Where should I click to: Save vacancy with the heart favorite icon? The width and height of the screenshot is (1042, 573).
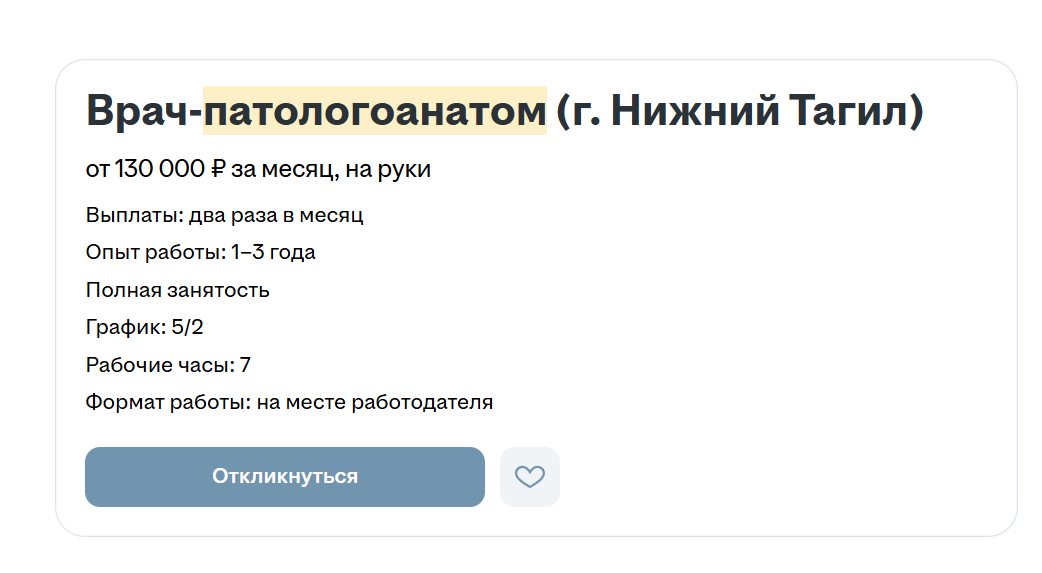click(530, 477)
